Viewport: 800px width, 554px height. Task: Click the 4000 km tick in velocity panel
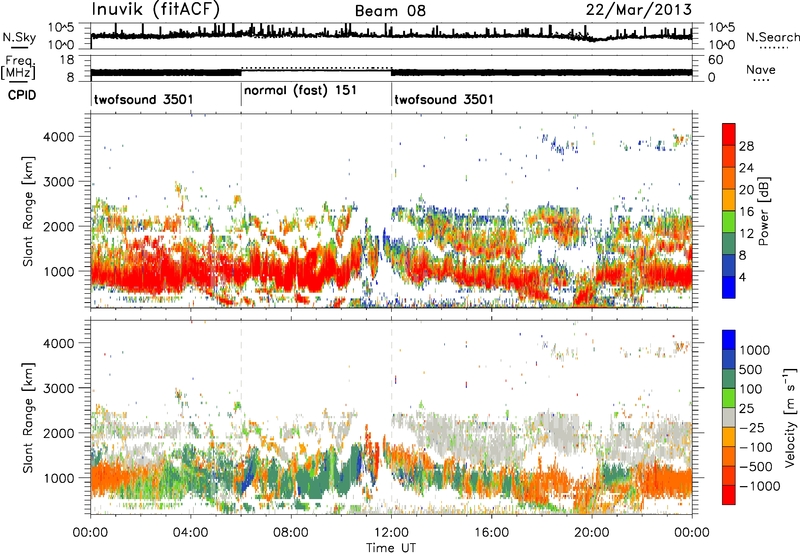coord(59,343)
